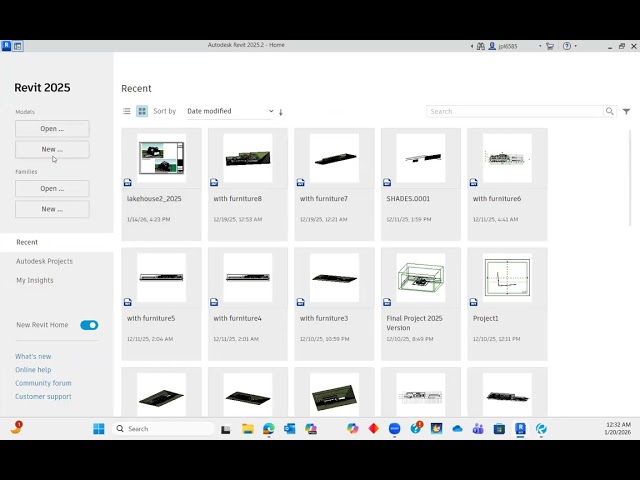
Task: Go to My Insights section
Action: (x=35, y=280)
